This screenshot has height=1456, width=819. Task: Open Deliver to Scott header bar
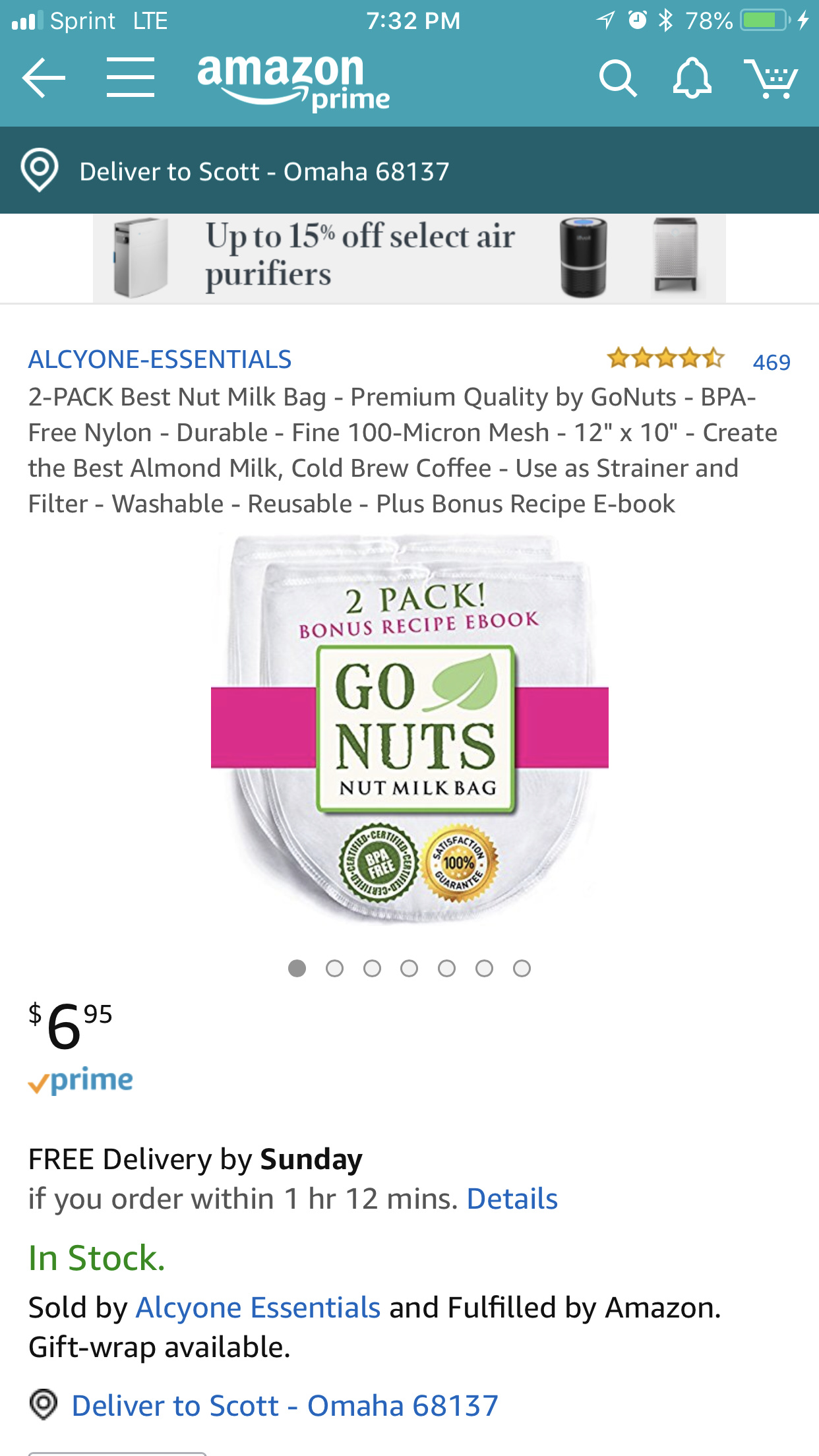click(x=409, y=170)
